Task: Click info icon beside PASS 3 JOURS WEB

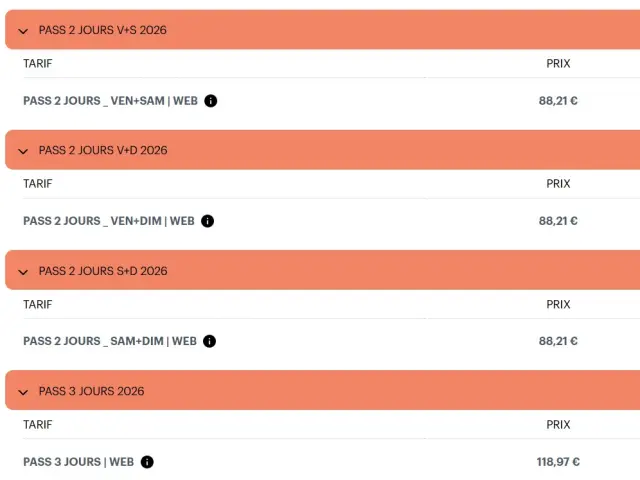Action: 147,462
